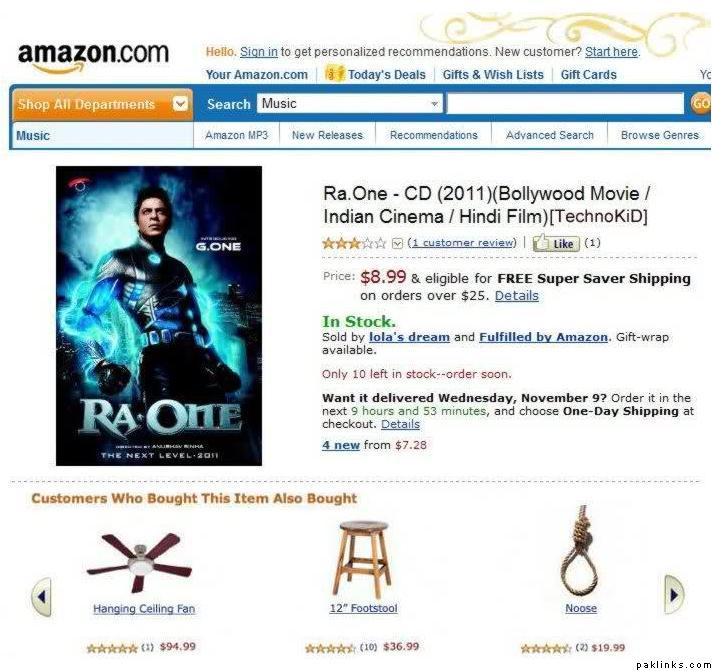The width and height of the screenshot is (712, 671).
Task: Open the New Releases tab
Action: tap(327, 135)
